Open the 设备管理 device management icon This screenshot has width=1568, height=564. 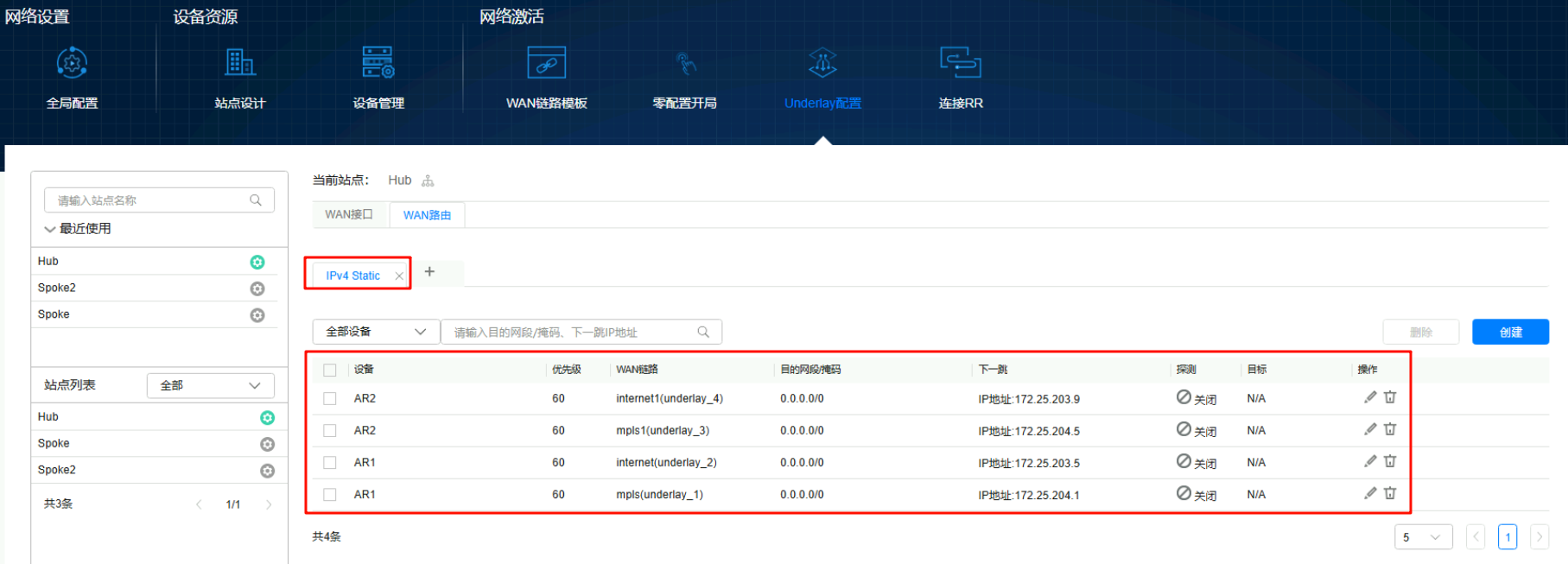click(x=378, y=63)
